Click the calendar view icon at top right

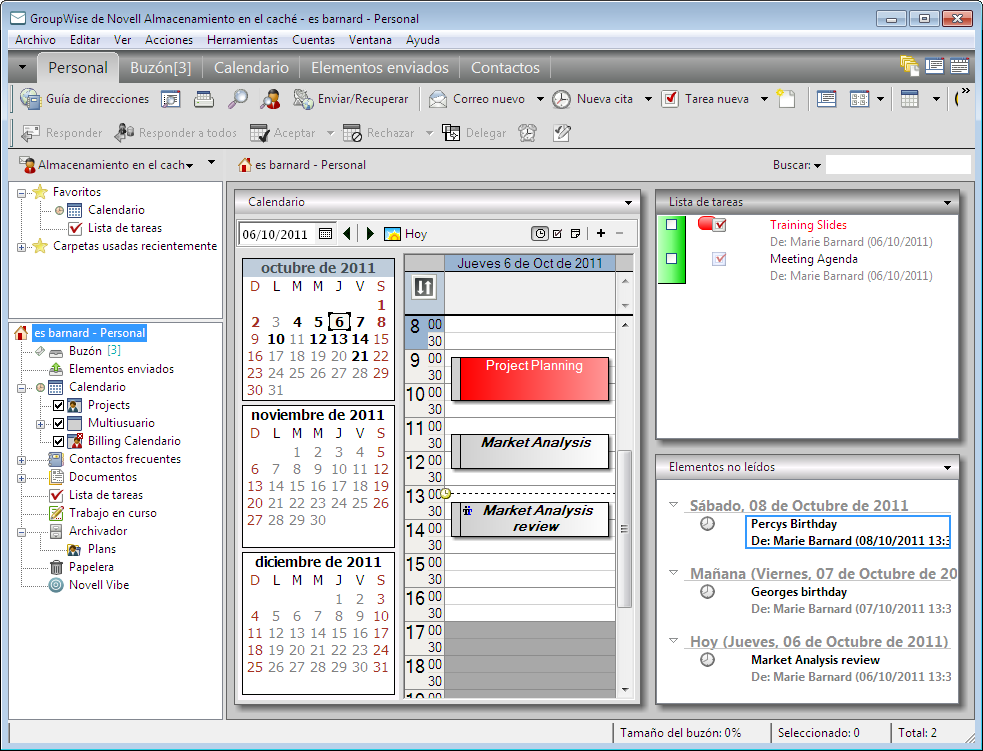pos(959,66)
